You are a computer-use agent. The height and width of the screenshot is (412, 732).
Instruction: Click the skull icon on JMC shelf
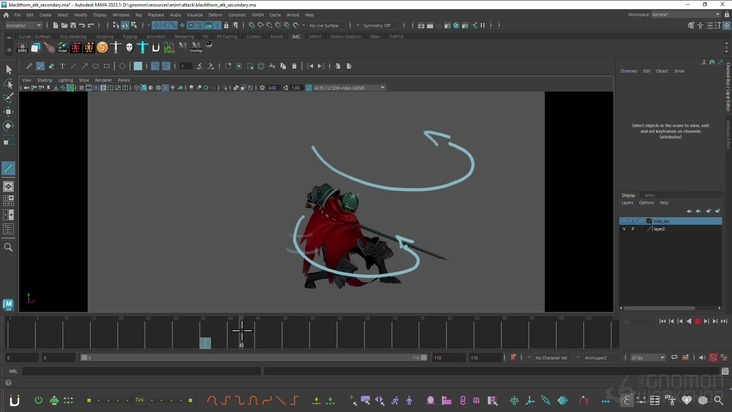pyautogui.click(x=129, y=47)
